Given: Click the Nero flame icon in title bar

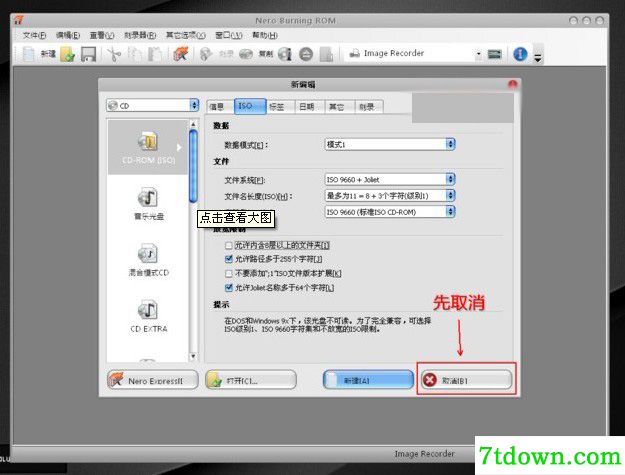Looking at the screenshot, I should click(x=19, y=20).
